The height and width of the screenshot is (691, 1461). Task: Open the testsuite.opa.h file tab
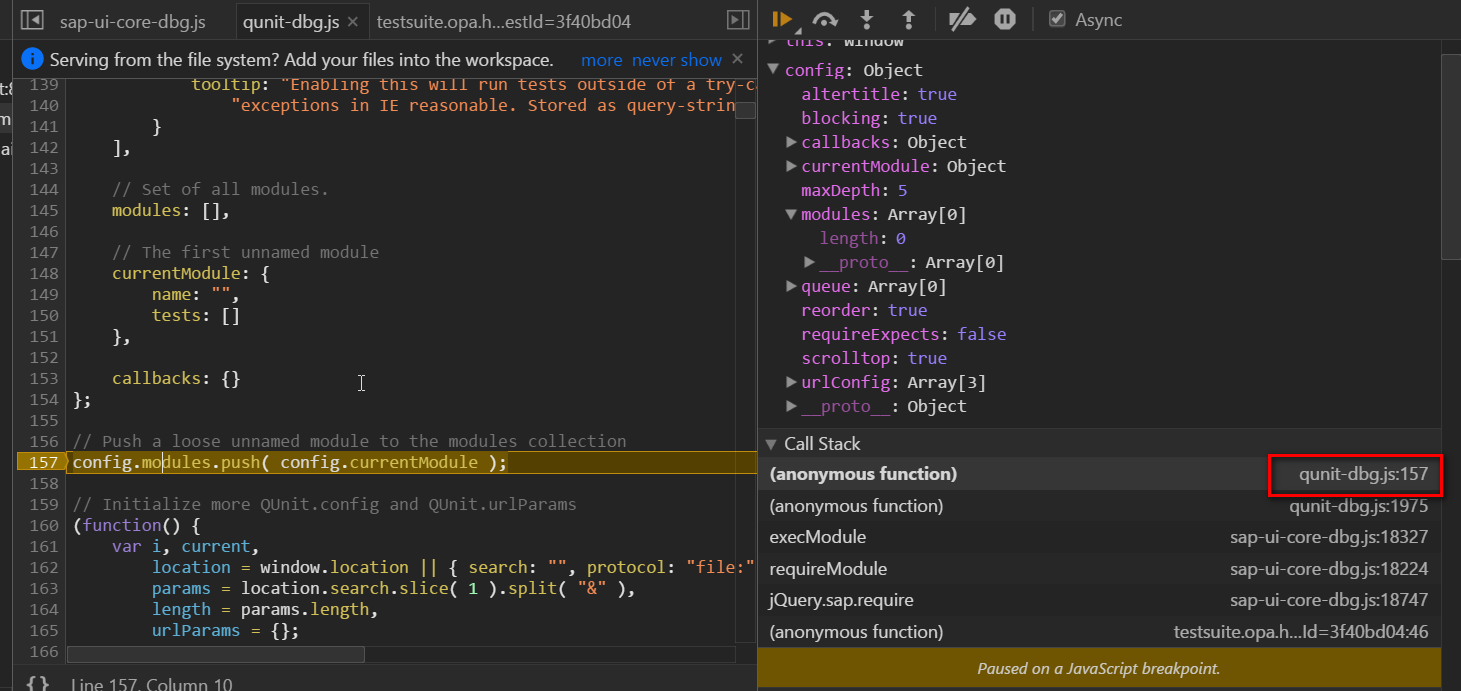[503, 21]
